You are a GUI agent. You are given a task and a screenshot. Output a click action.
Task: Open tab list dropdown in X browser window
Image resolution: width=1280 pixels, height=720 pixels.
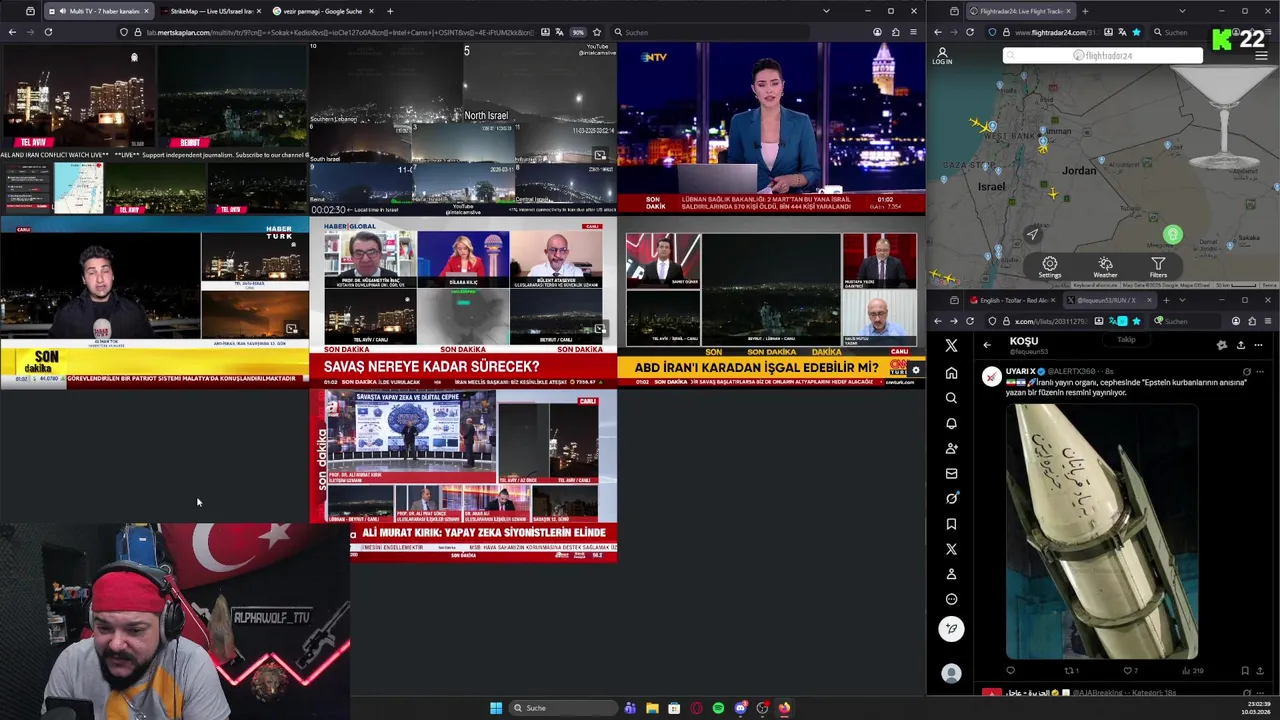coord(1182,300)
